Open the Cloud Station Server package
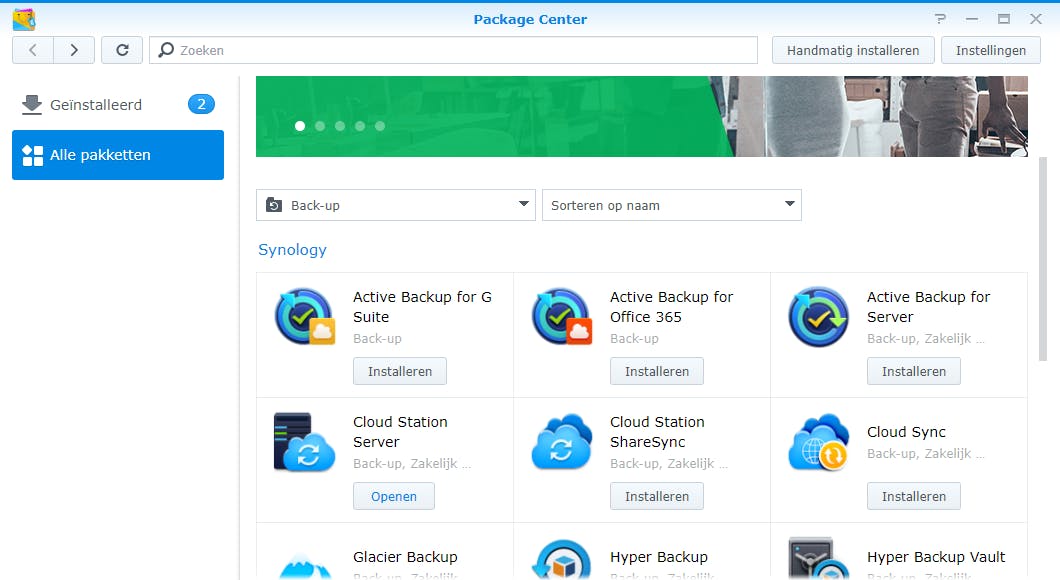The image size is (1060, 580). (x=393, y=496)
